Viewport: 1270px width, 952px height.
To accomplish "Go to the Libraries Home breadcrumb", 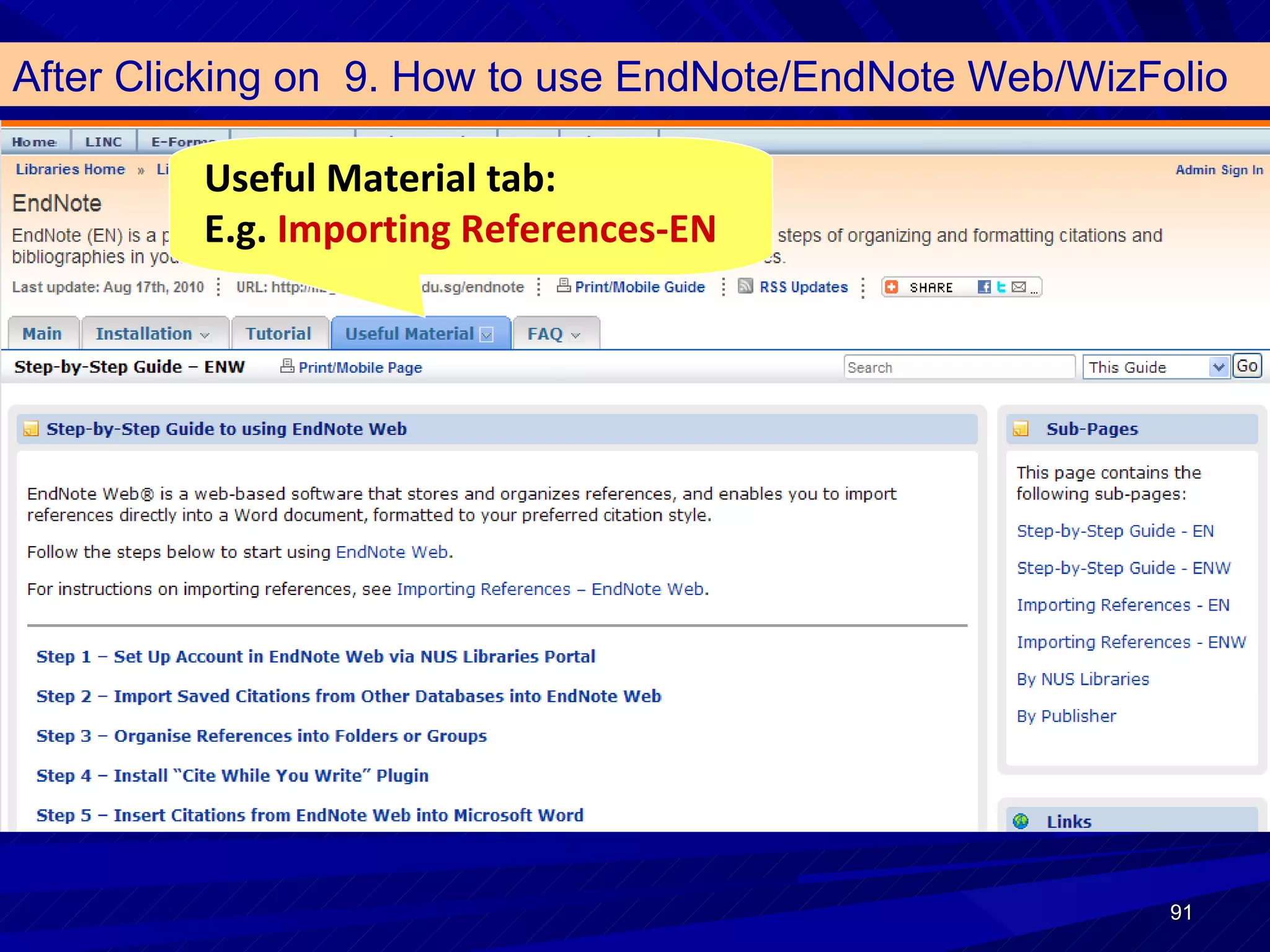I will tap(70, 169).
